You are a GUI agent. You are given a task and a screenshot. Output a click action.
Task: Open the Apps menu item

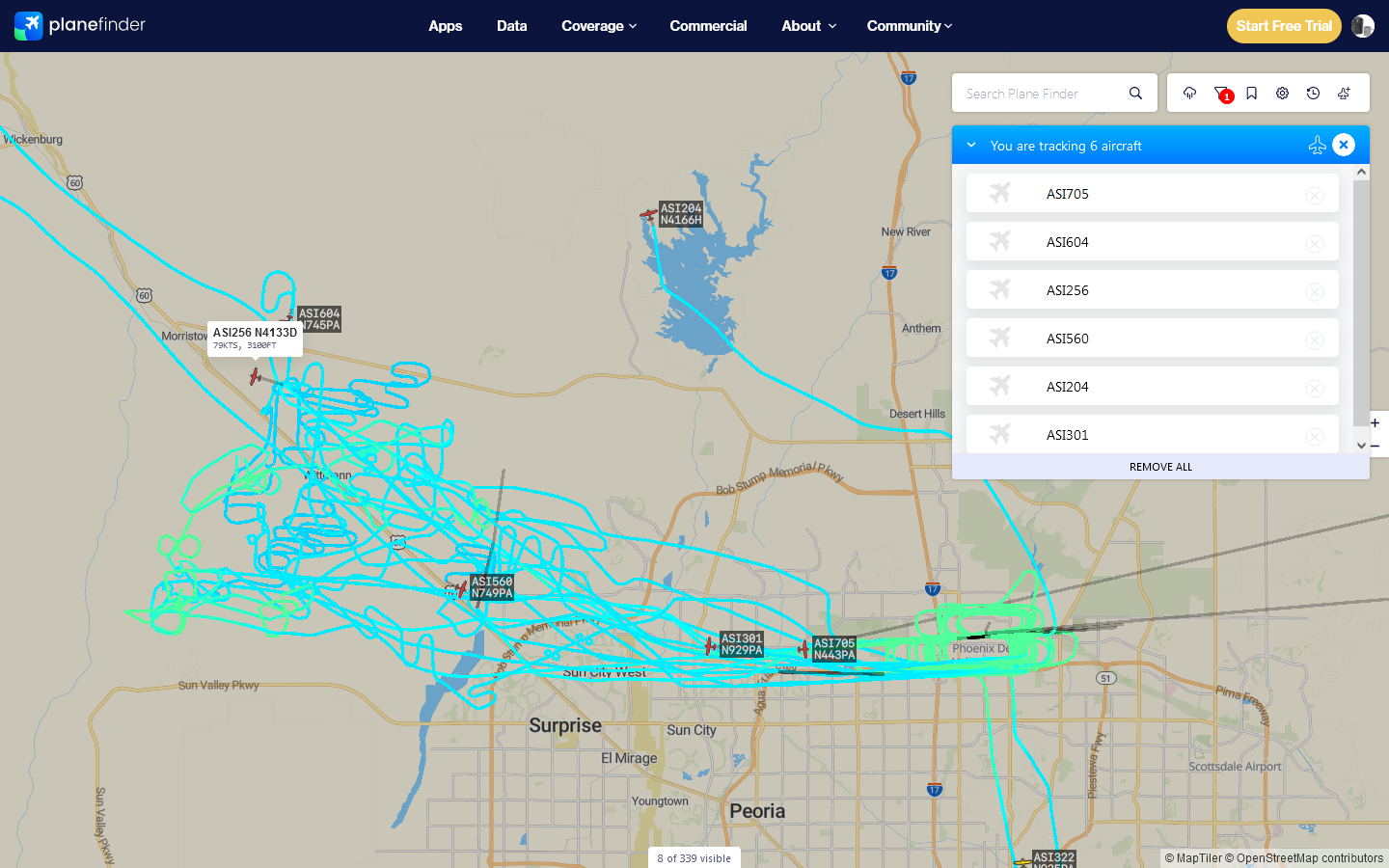(x=446, y=26)
